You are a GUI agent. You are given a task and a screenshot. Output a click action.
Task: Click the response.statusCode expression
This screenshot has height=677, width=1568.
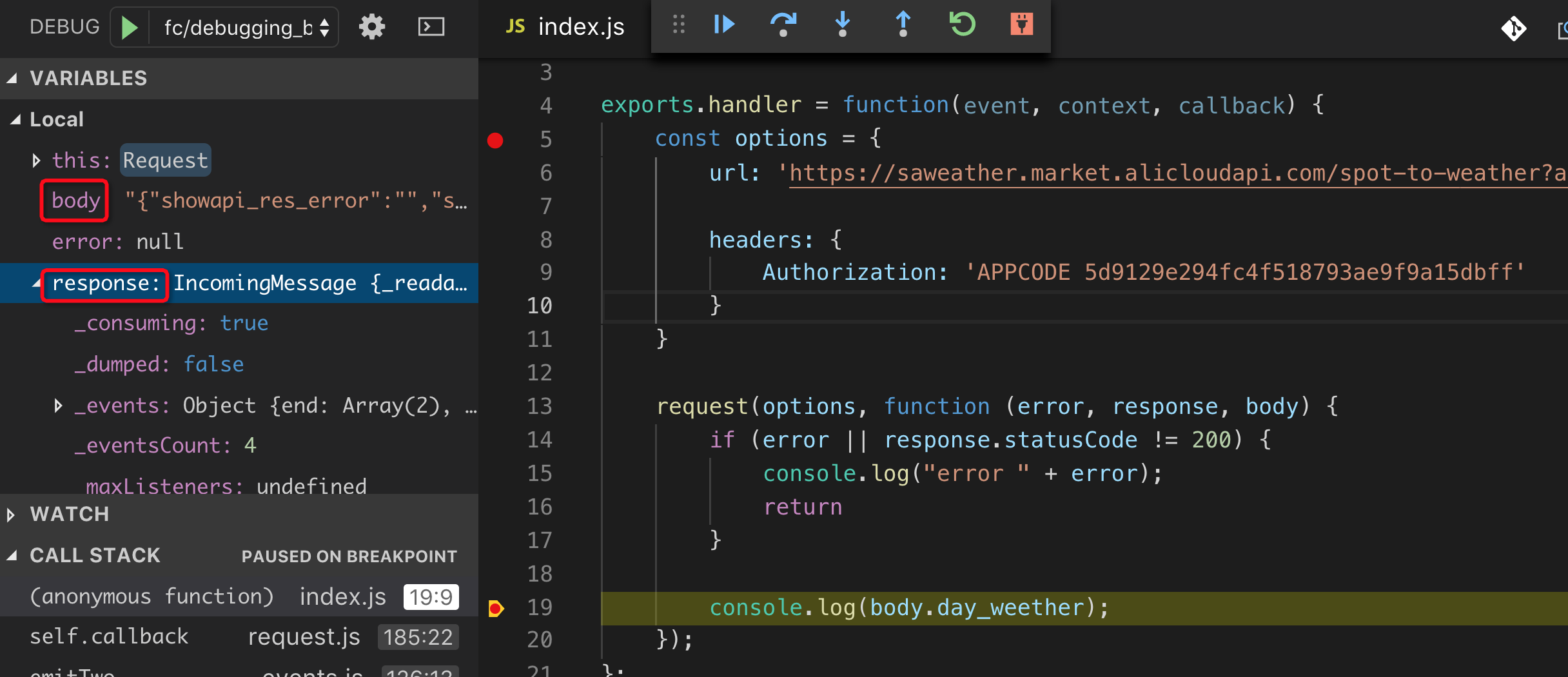point(1010,440)
